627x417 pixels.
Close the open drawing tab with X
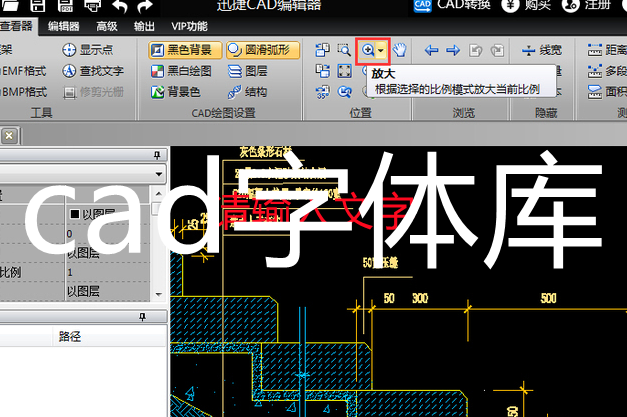coord(9,136)
